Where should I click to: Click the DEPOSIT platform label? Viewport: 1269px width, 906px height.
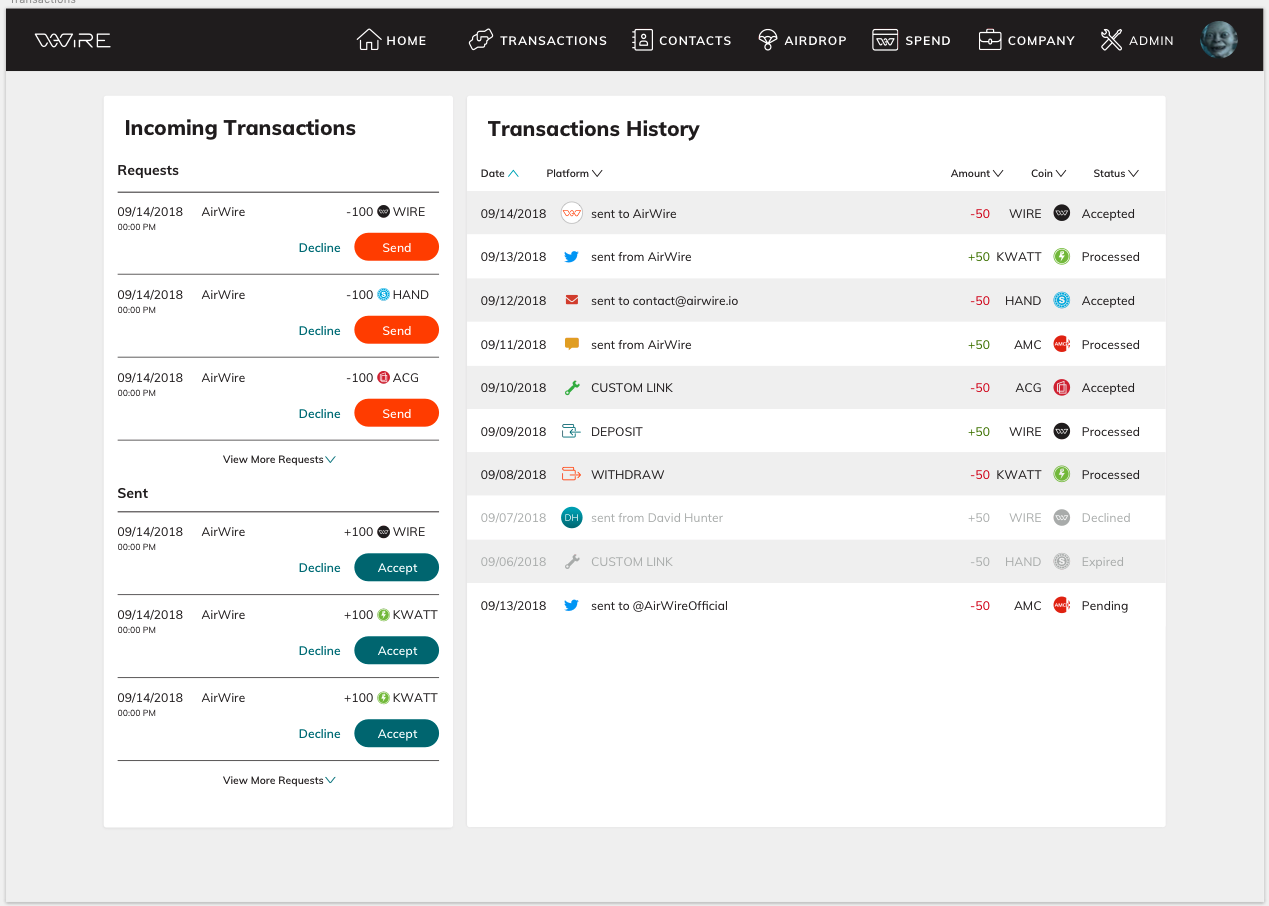click(617, 432)
